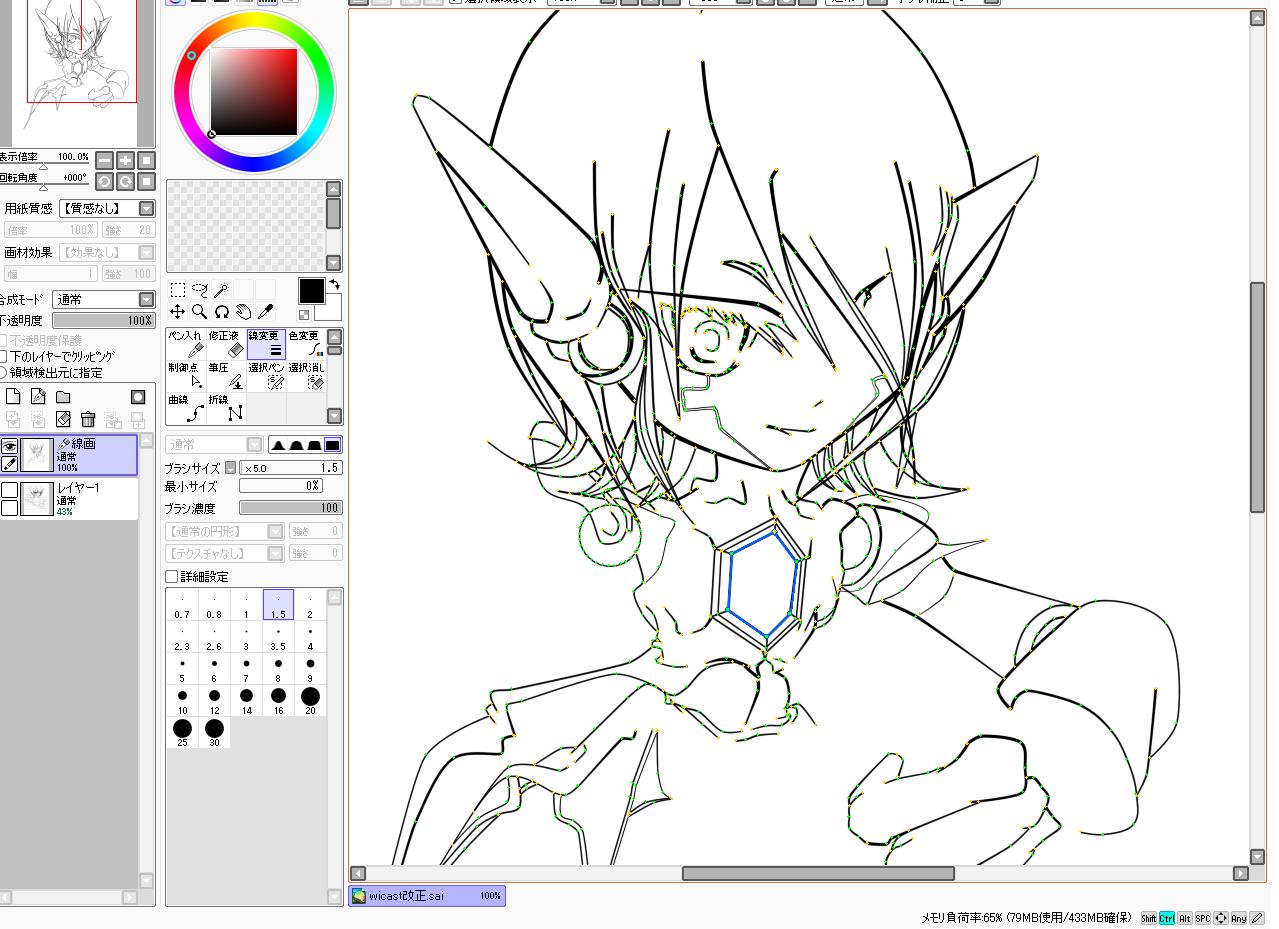
Task: Toggle 下のレイヤーでクリッピング checkbox
Action: click(x=3, y=356)
